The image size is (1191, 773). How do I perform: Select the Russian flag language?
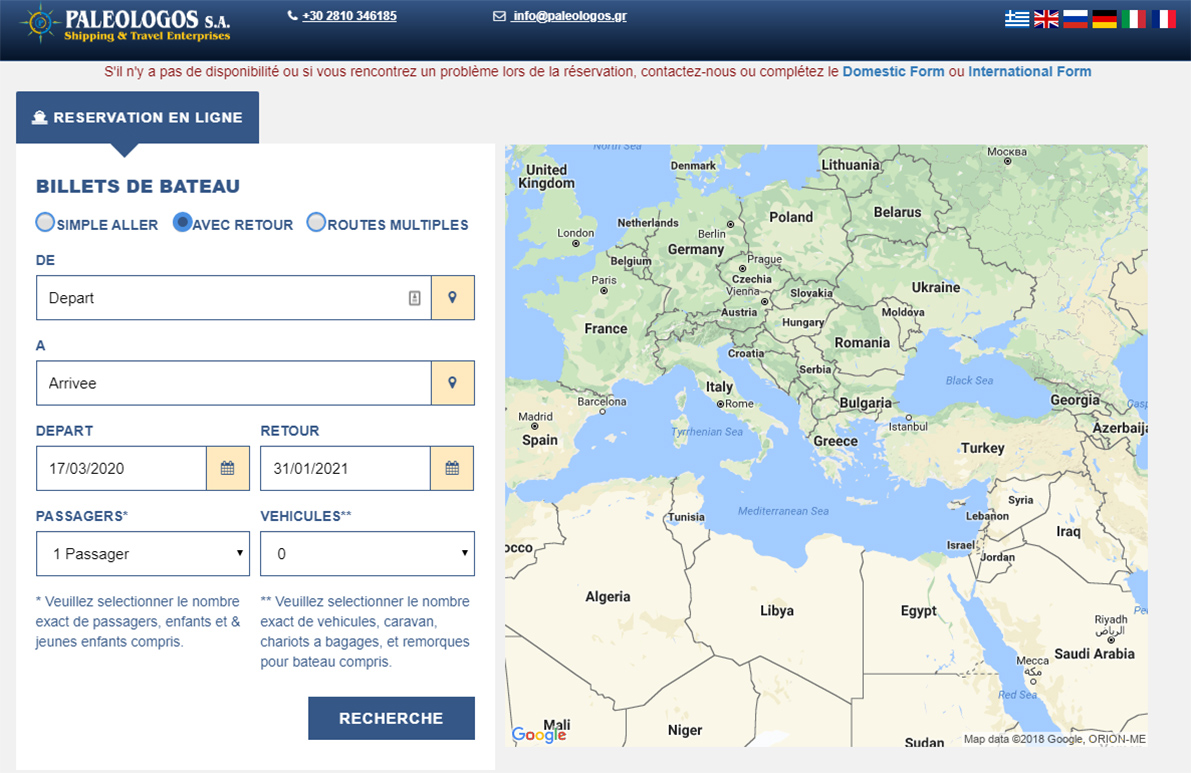tap(1076, 19)
